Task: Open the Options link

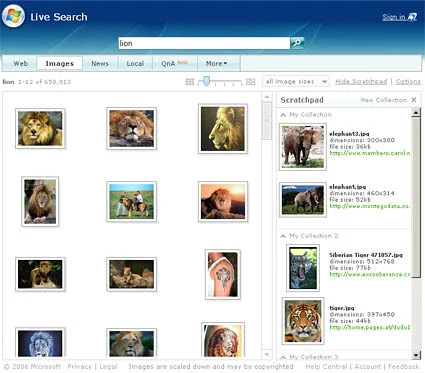Action: pos(408,82)
